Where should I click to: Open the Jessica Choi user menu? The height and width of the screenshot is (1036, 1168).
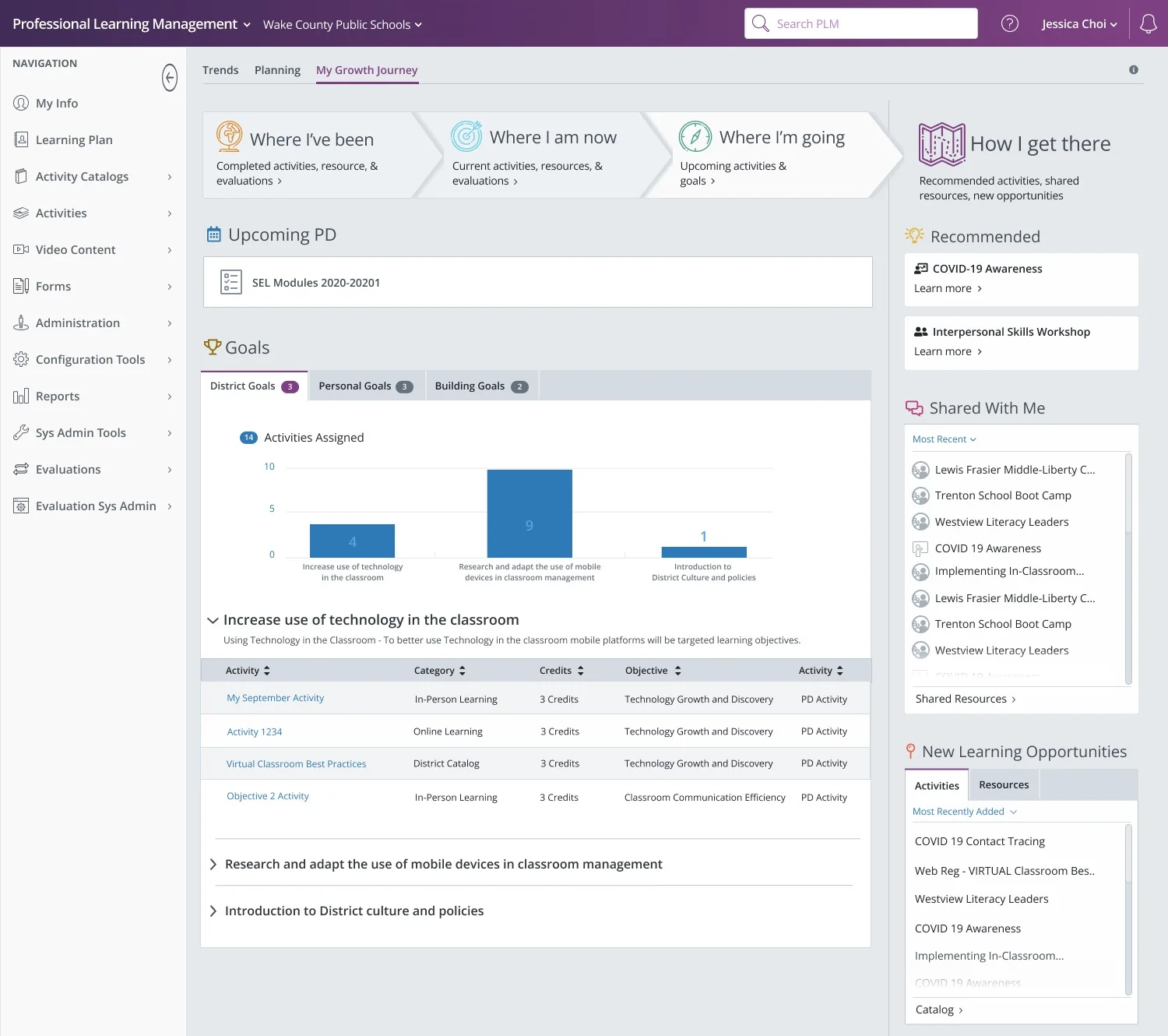click(x=1079, y=24)
